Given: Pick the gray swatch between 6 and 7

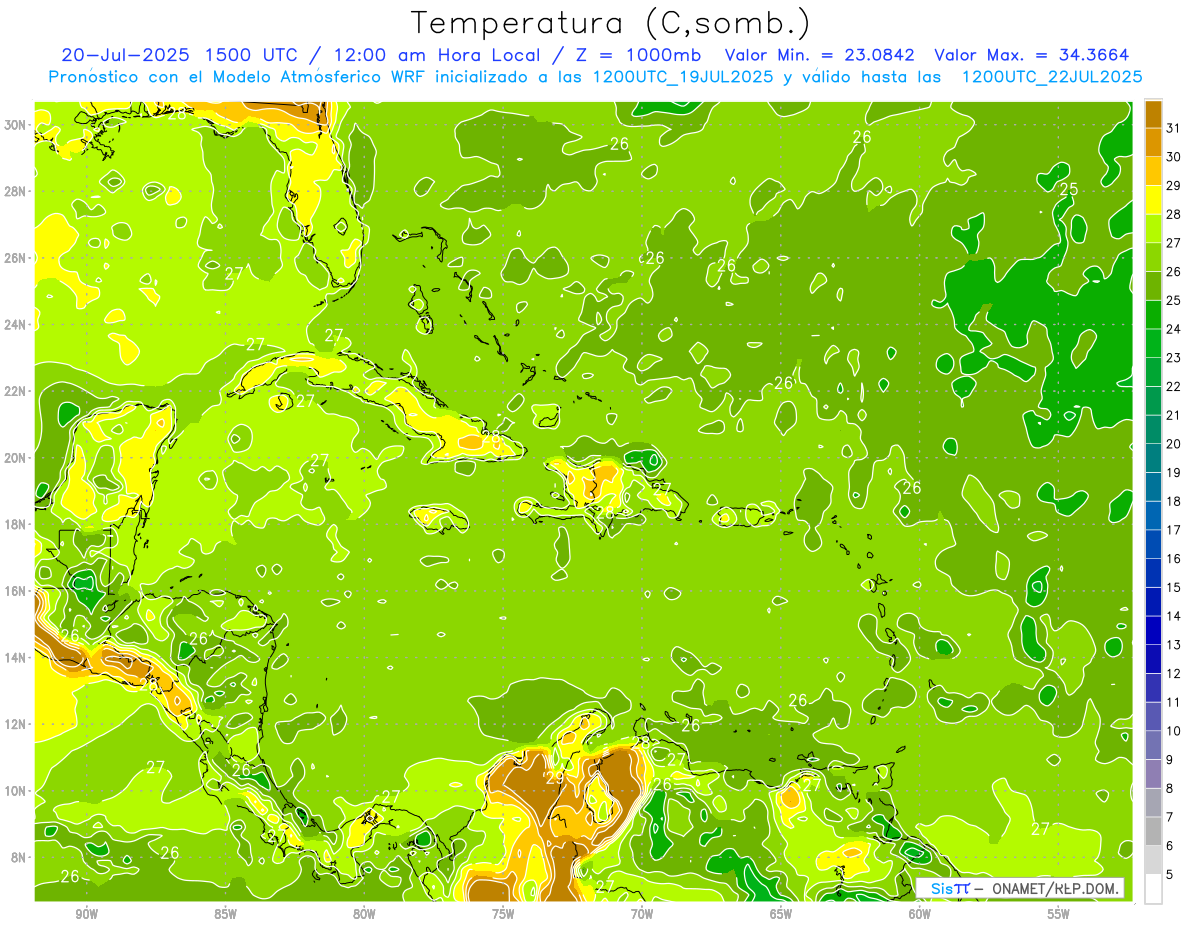Looking at the screenshot, I should click(x=1153, y=831).
